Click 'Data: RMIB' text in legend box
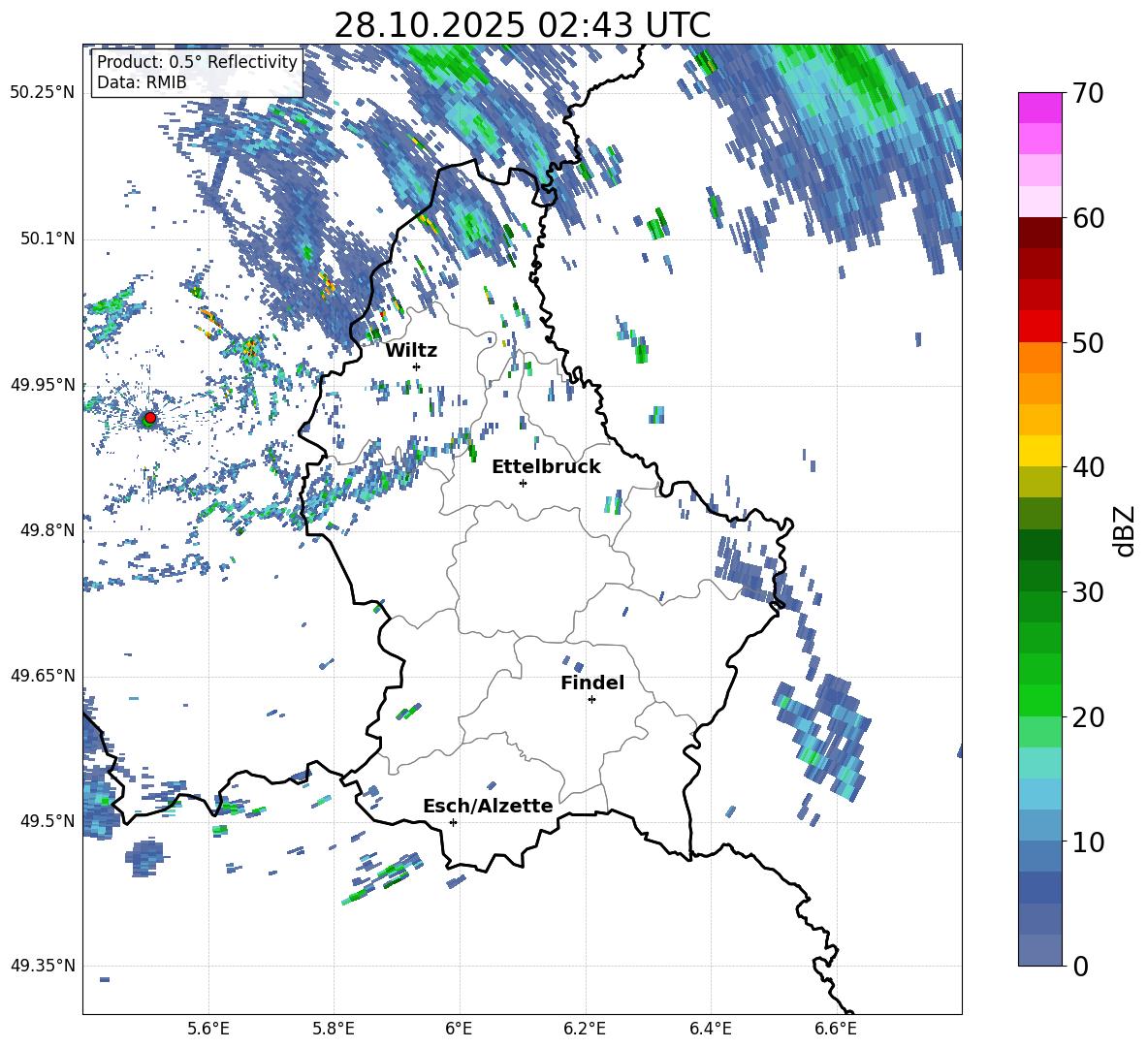The image size is (1148, 1048). (x=142, y=82)
